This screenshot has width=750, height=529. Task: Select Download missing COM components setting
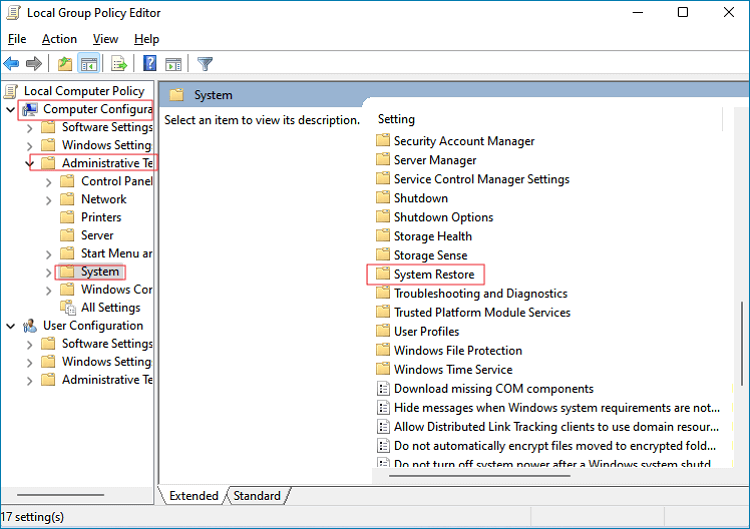click(x=494, y=388)
